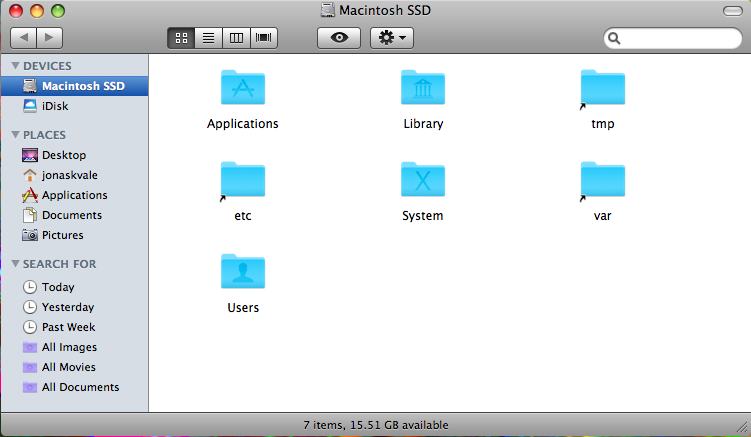The image size is (751, 437).
Task: Click the etc folder name label
Action: [x=243, y=216]
